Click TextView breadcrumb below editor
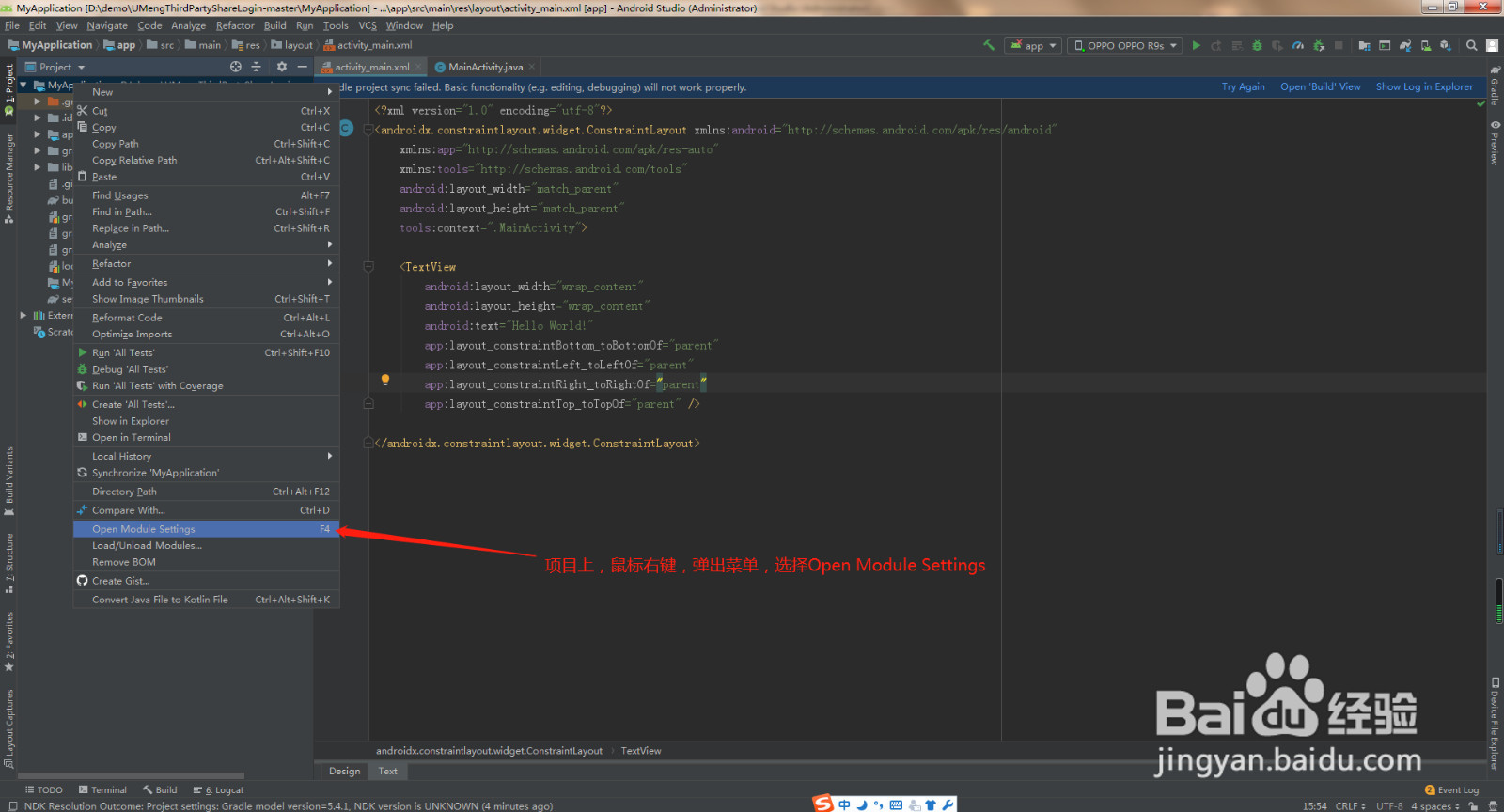The width and height of the screenshot is (1504, 812). pyautogui.click(x=641, y=751)
